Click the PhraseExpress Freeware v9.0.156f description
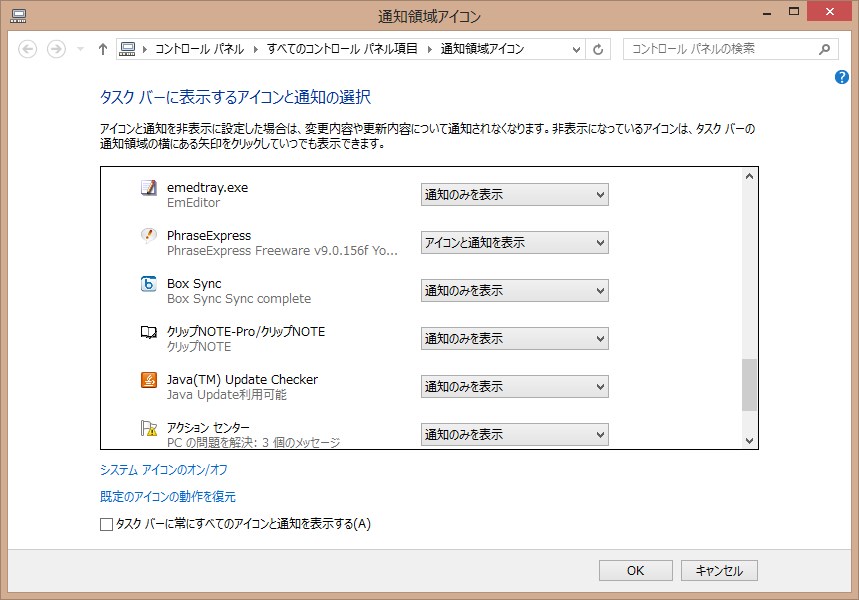Screen dimensions: 859x600 [x=282, y=251]
